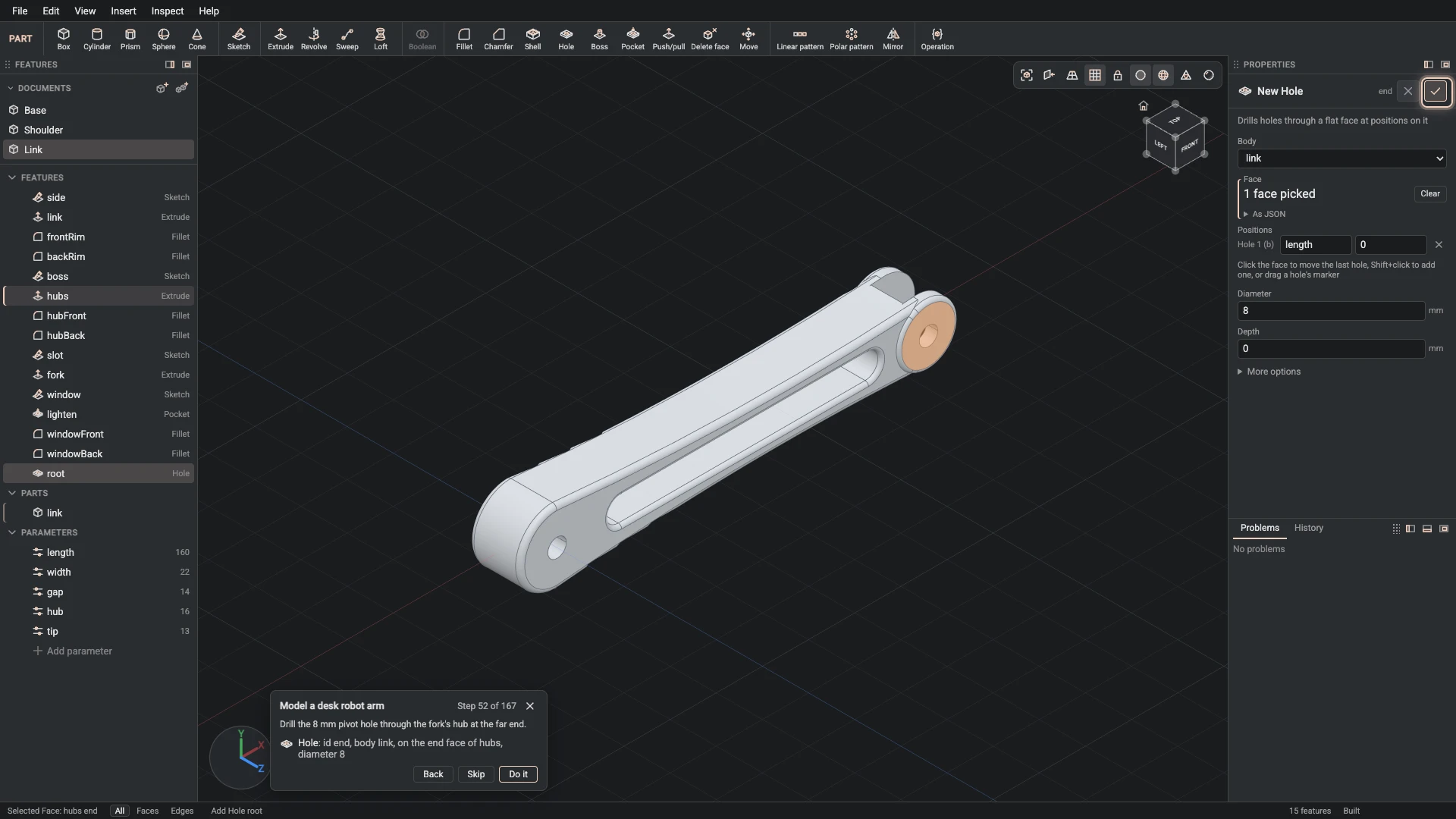Select the Fillet tool in the toolbar
The width and height of the screenshot is (1456, 819).
(x=464, y=39)
